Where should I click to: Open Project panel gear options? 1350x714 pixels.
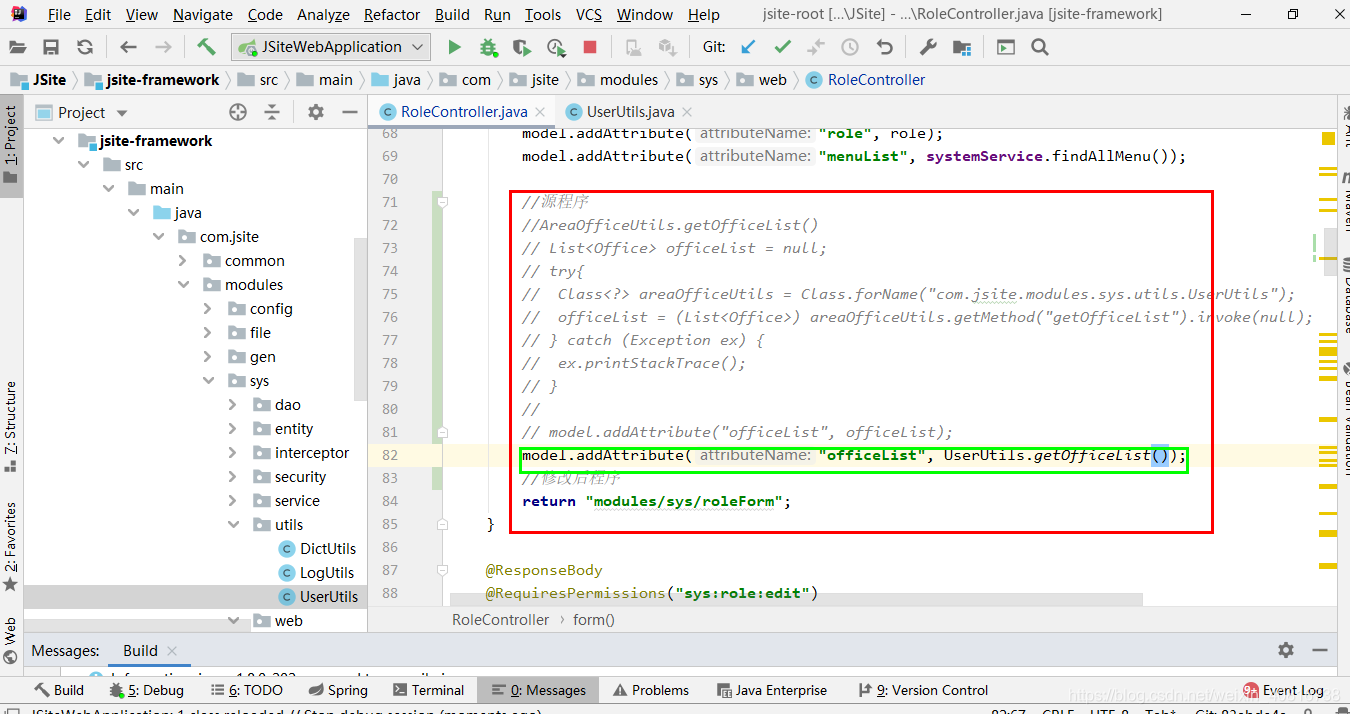tap(316, 112)
